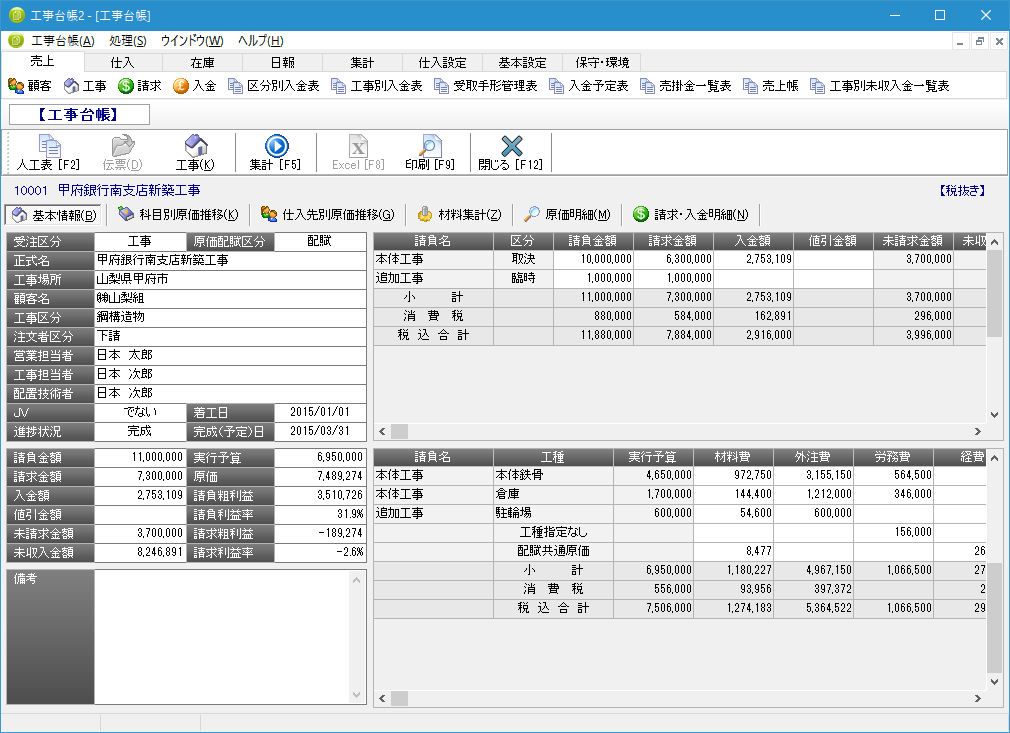Viewport: 1010px width, 733px height.
Task: Click the 閉じる [F12] close button
Action: pos(511,153)
